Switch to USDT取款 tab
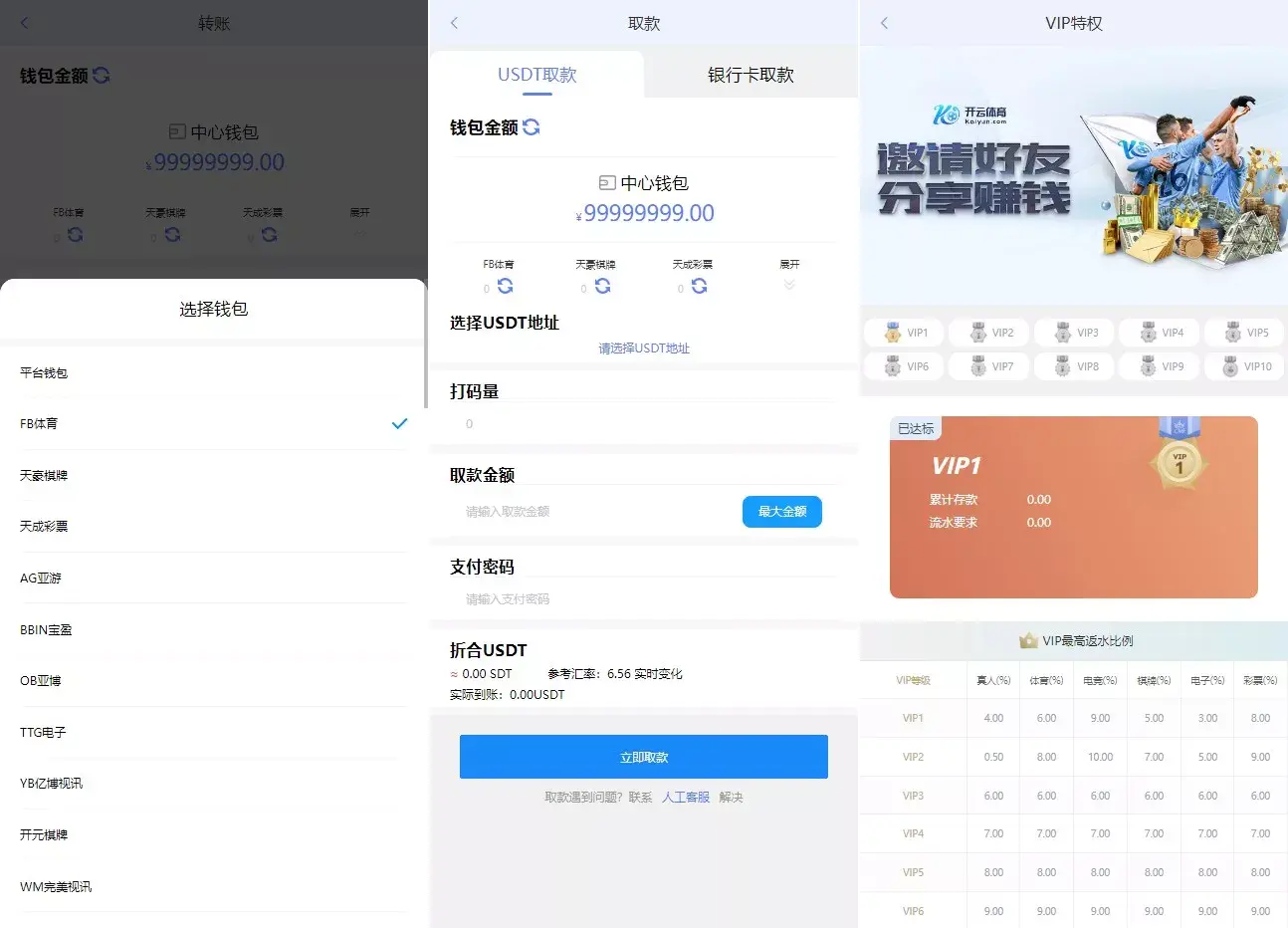The height and width of the screenshot is (928, 1288). (537, 76)
